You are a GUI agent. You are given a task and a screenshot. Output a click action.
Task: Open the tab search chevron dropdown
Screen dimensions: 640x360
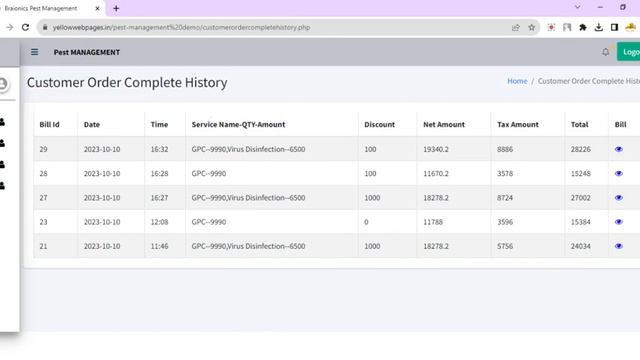point(578,7)
